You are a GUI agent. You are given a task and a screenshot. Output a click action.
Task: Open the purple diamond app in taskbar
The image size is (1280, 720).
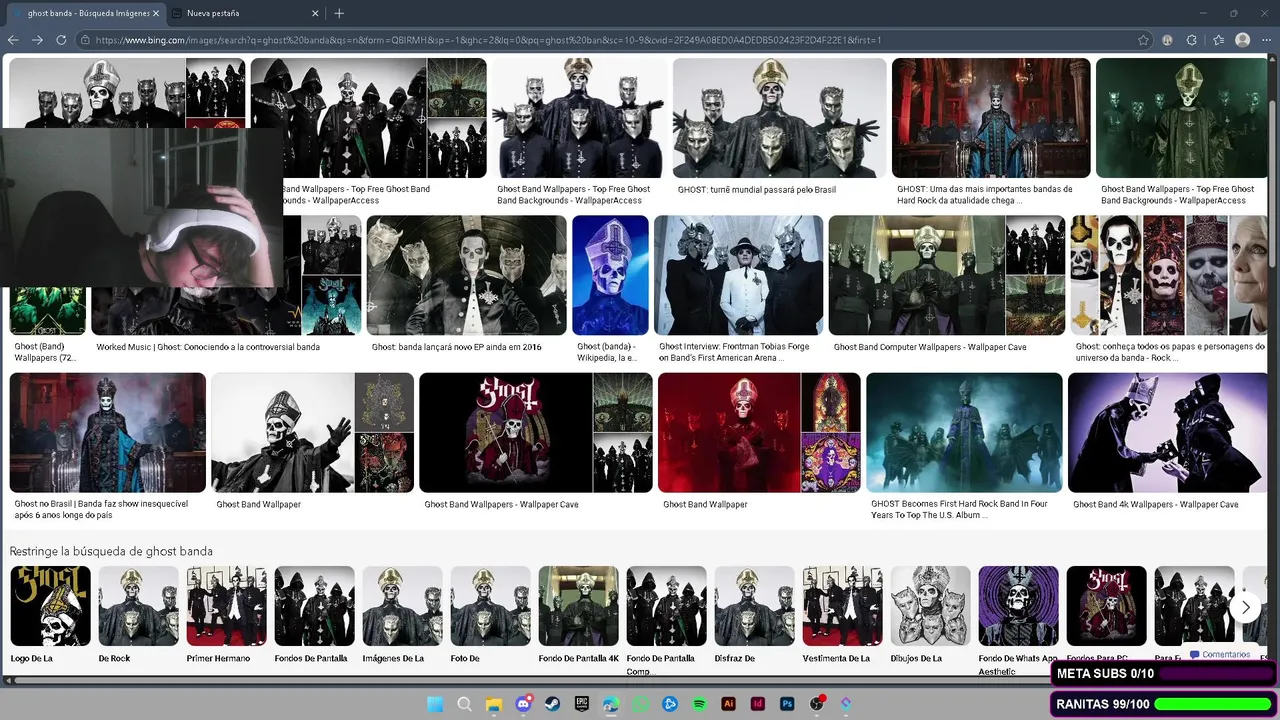pos(846,704)
